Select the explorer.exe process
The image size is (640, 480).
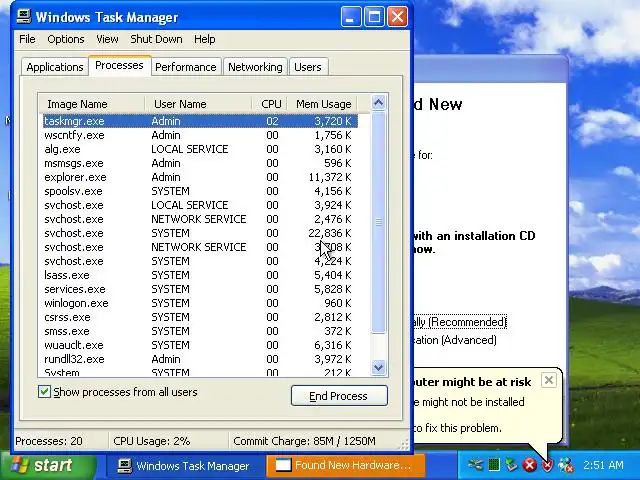pos(200,177)
